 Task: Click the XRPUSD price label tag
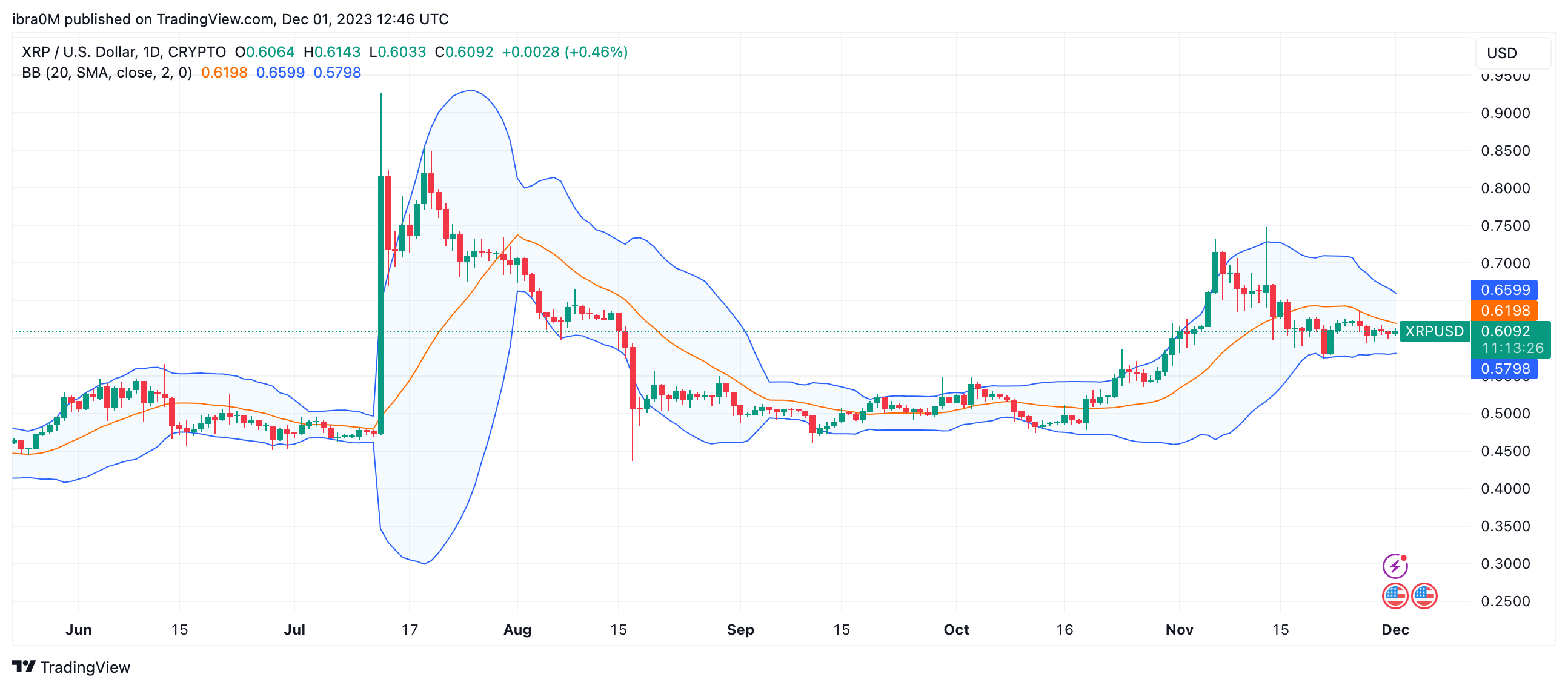pos(1434,331)
